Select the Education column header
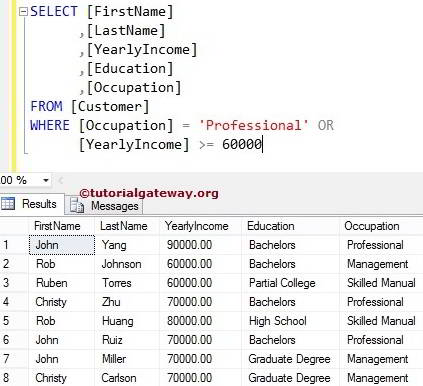Viewport: 423px width, 386px height. pos(290,226)
